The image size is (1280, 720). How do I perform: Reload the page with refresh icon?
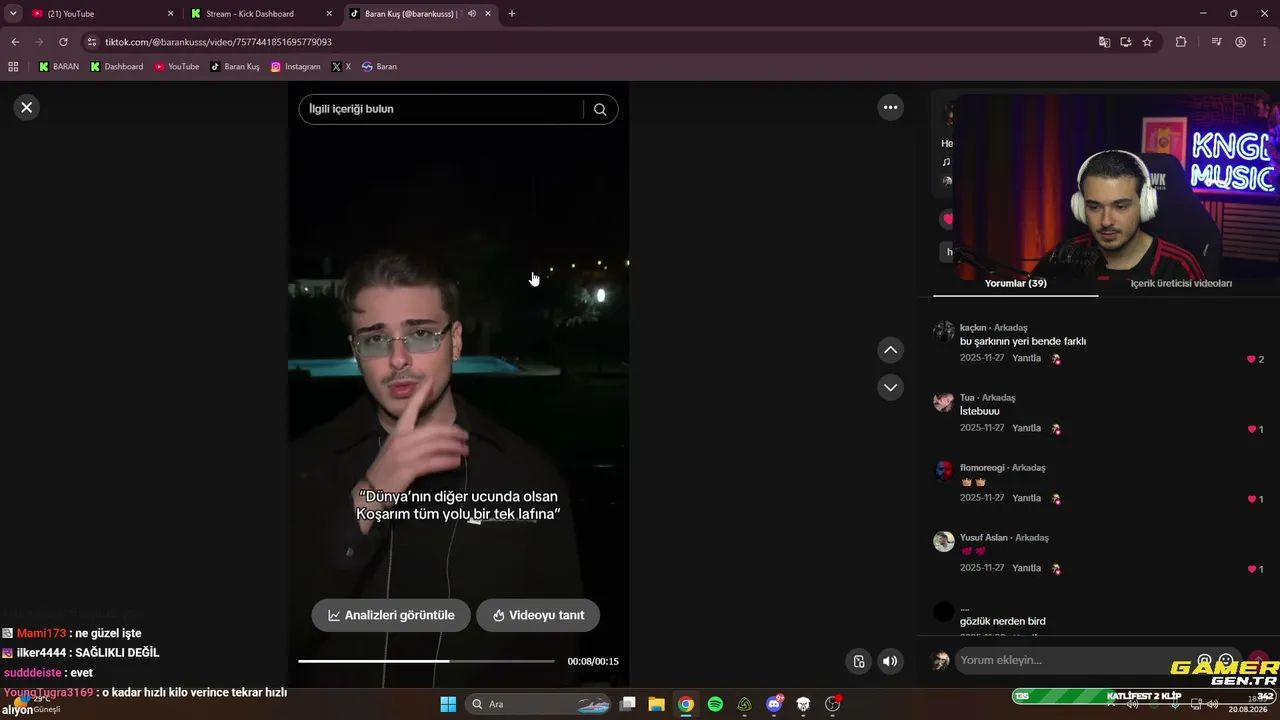tap(63, 42)
